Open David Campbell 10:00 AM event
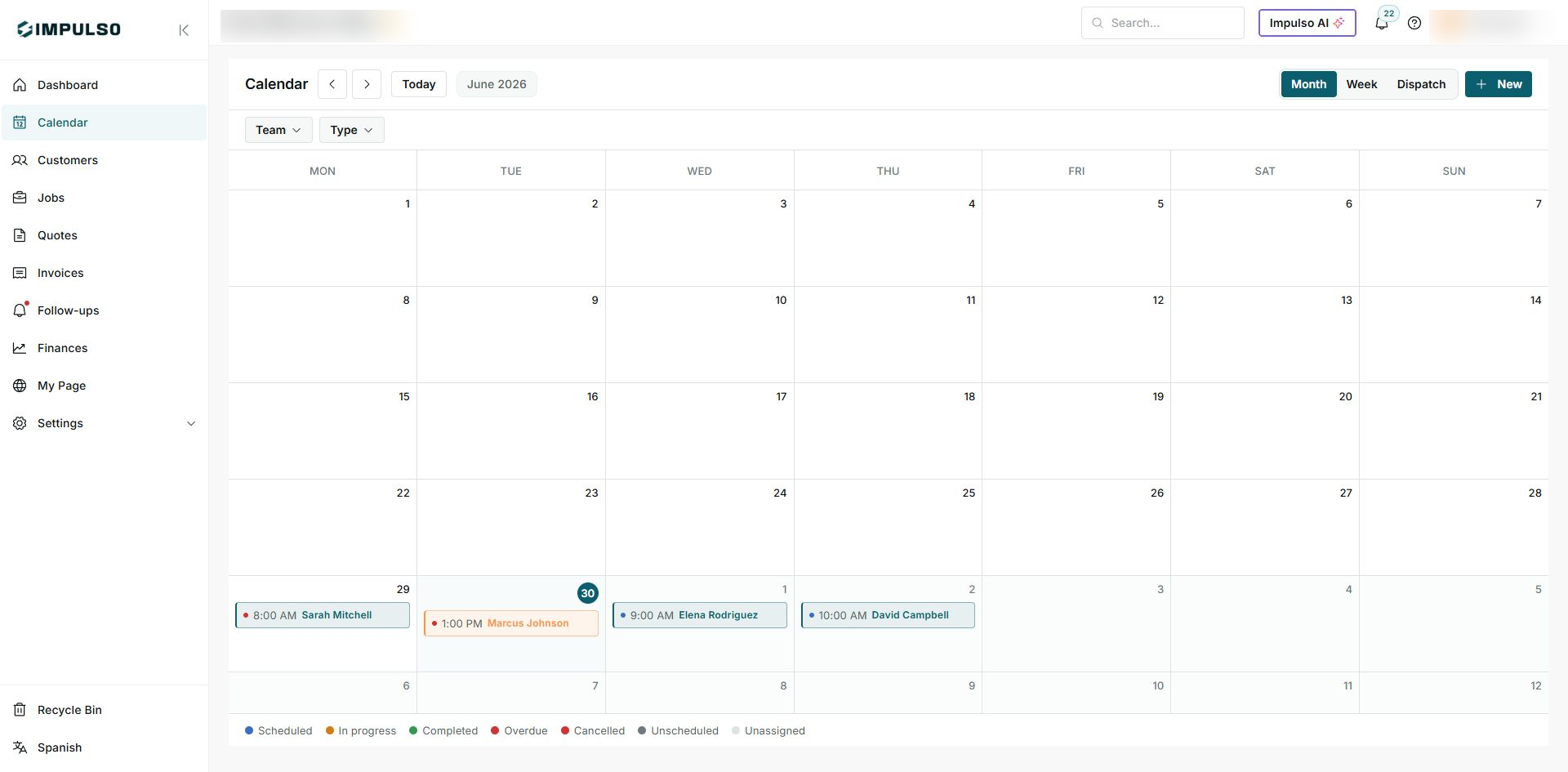1568x772 pixels. click(888, 615)
